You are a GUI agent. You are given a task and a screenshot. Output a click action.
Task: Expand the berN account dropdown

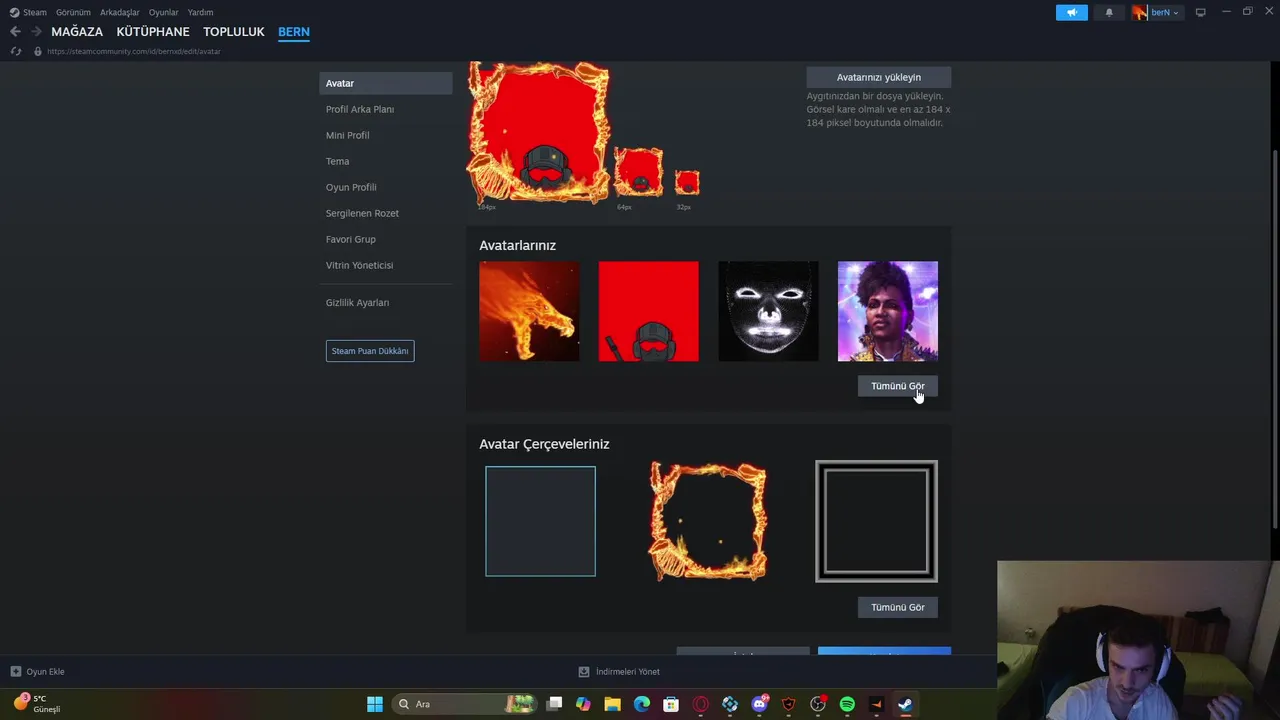(1157, 12)
